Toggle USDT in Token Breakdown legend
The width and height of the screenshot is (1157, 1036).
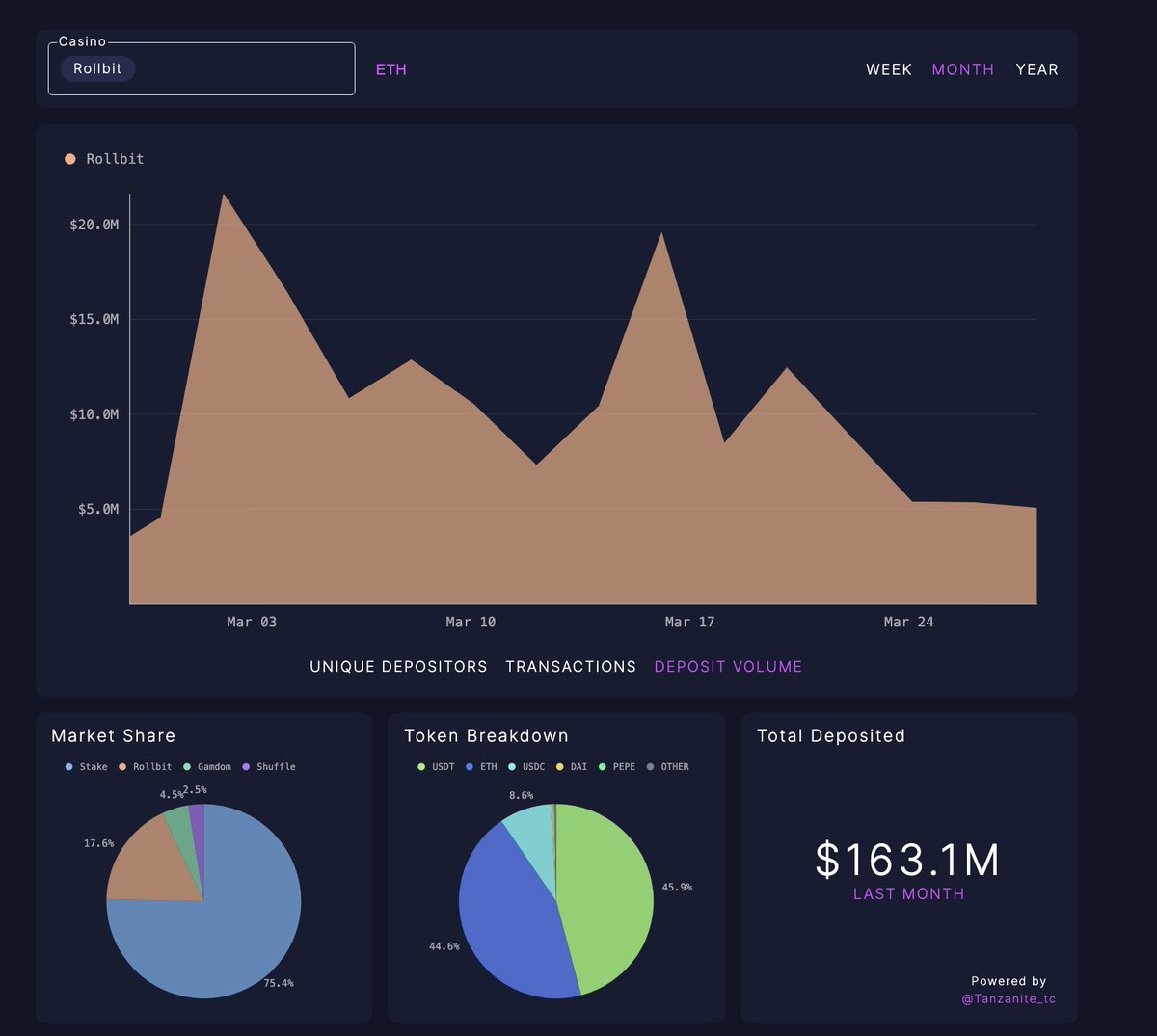[436, 767]
